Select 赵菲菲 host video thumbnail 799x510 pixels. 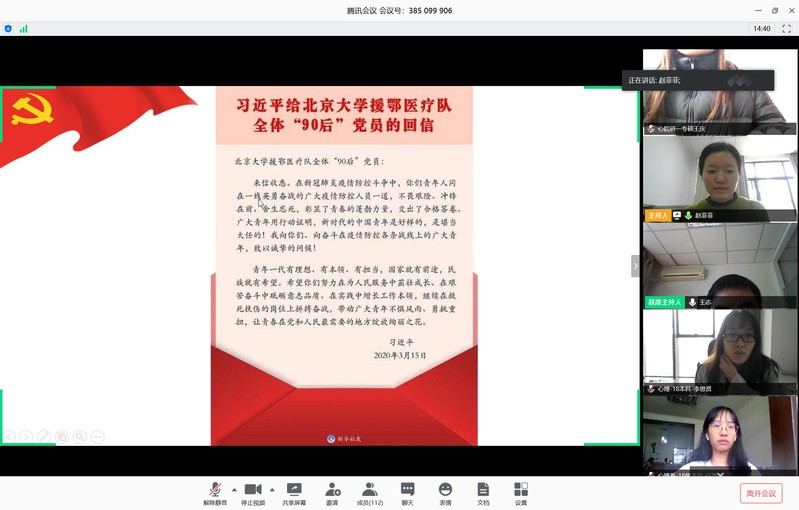(x=719, y=178)
